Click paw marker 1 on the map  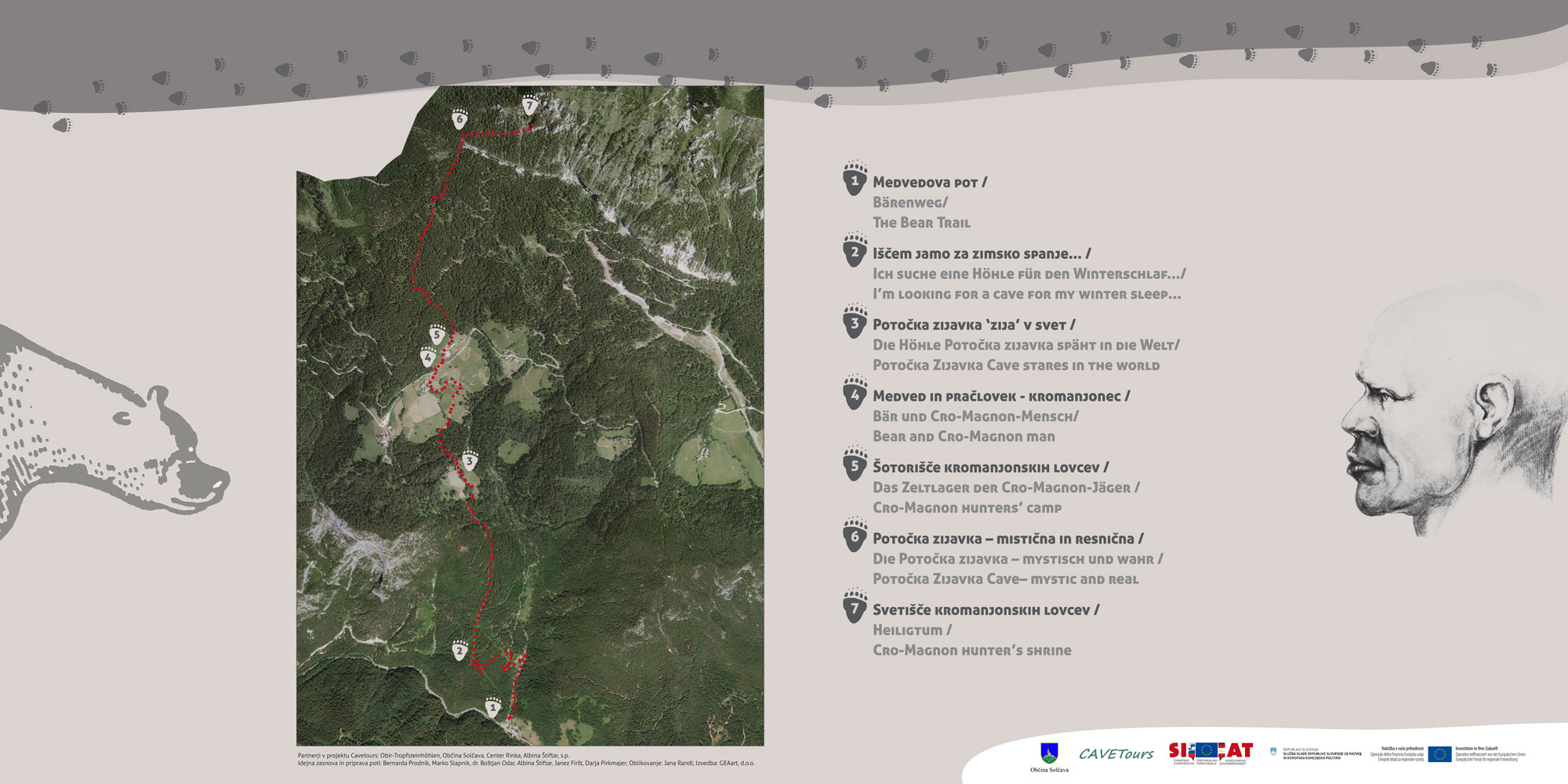[x=493, y=706]
